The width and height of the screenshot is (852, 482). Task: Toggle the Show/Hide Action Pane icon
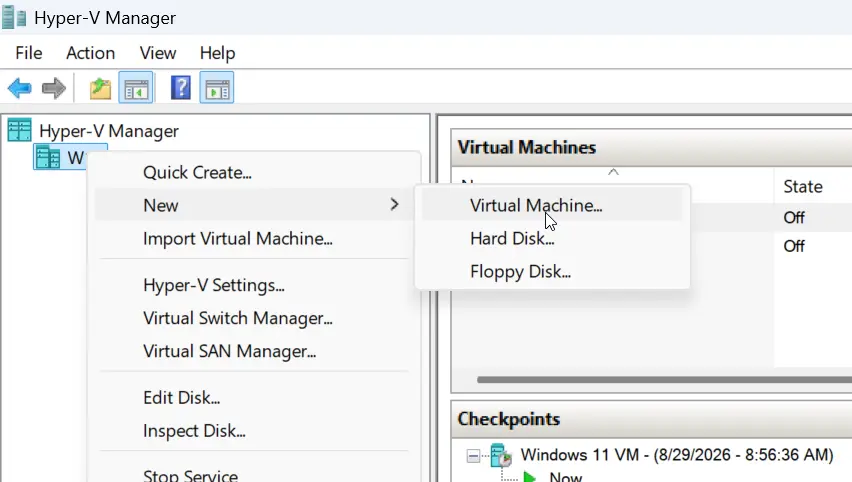(x=217, y=87)
